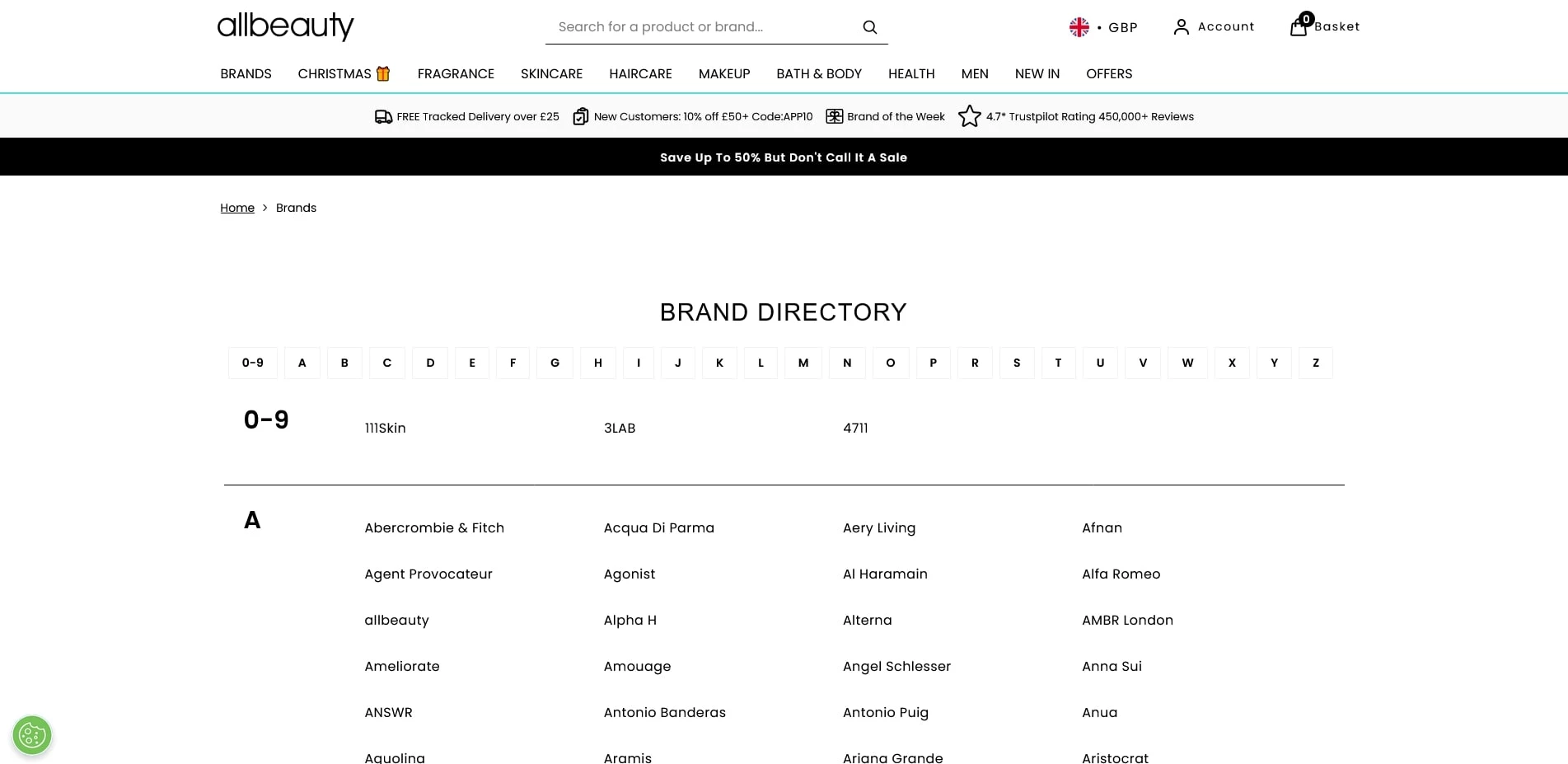Open the SKINCARE navigation menu

(551, 73)
